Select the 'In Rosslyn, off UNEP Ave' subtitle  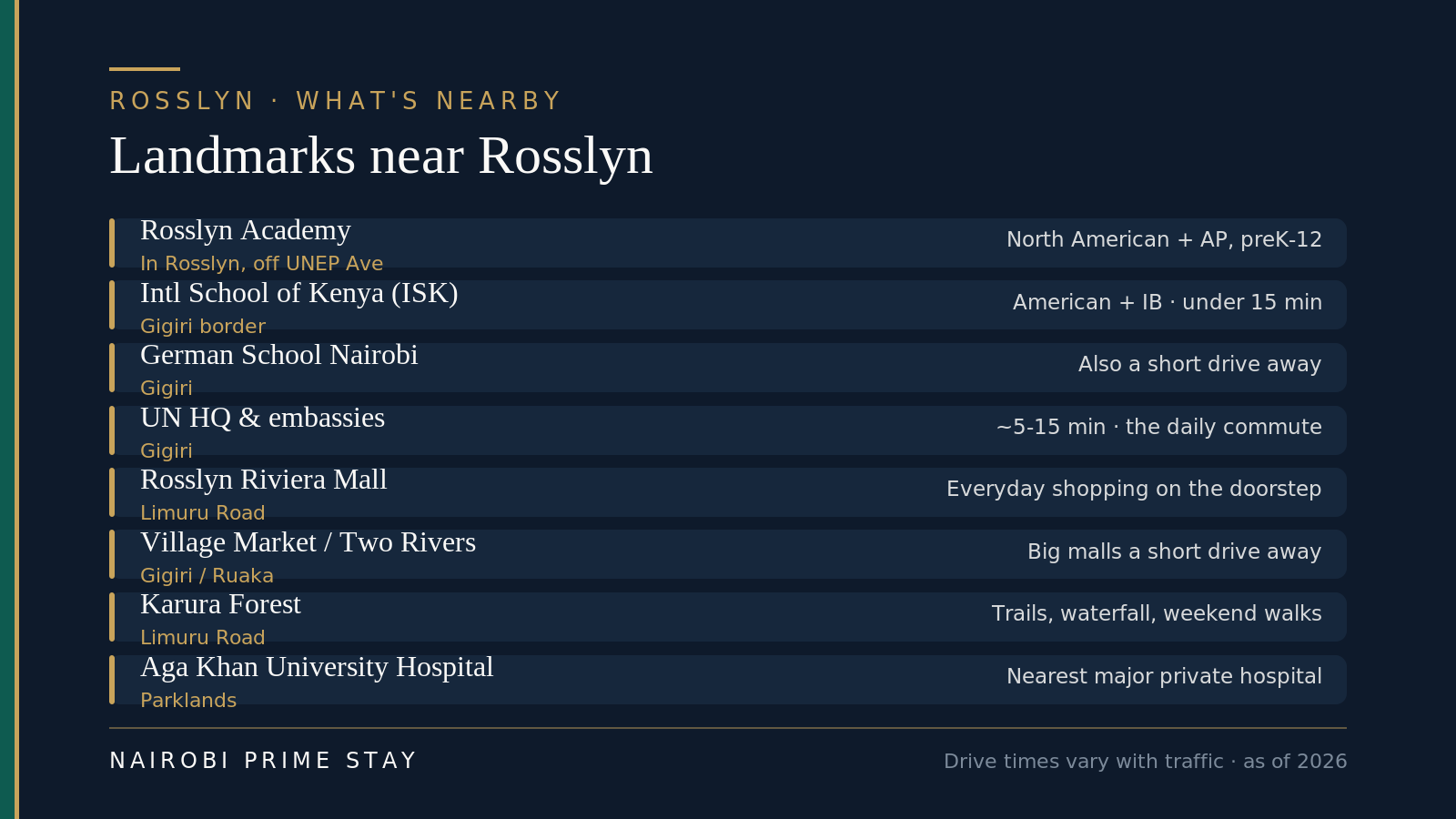pyautogui.click(x=262, y=264)
